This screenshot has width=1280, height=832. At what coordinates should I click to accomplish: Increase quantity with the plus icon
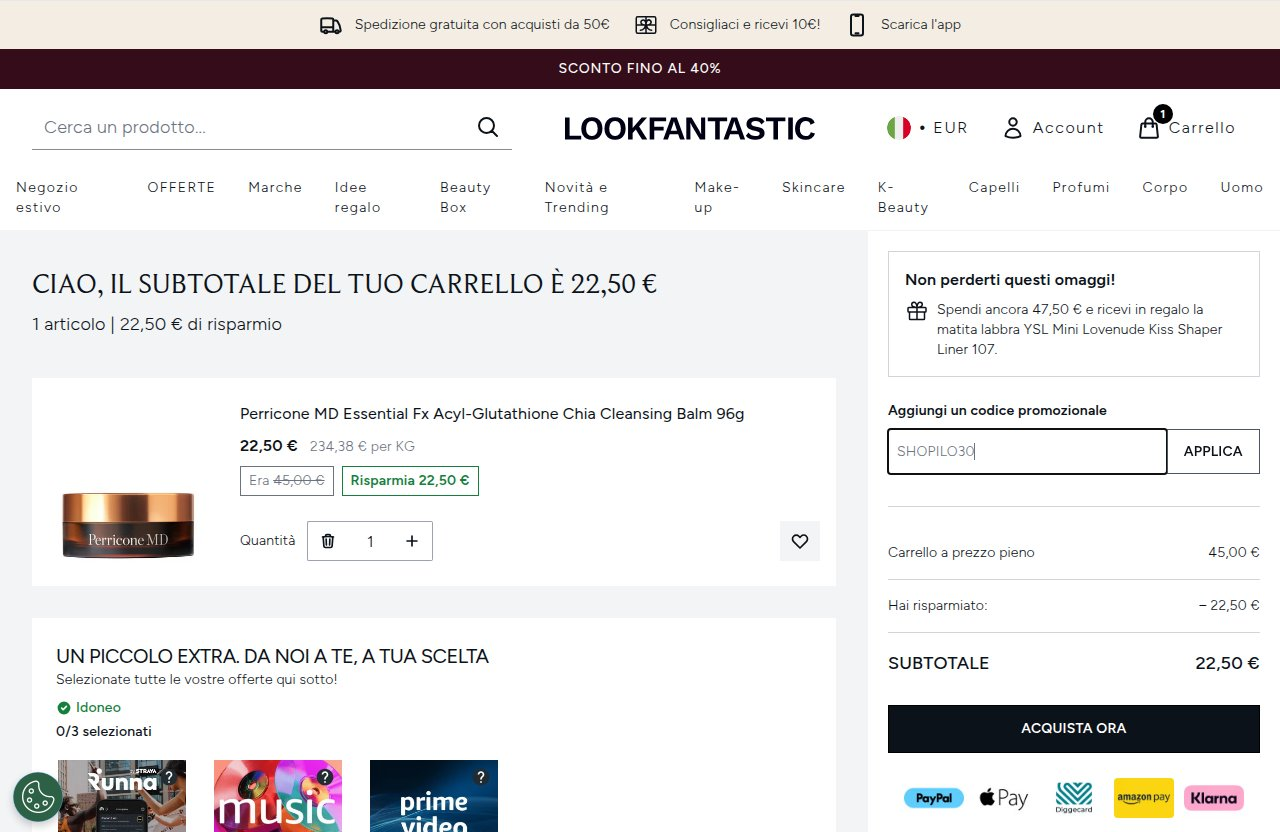(412, 541)
